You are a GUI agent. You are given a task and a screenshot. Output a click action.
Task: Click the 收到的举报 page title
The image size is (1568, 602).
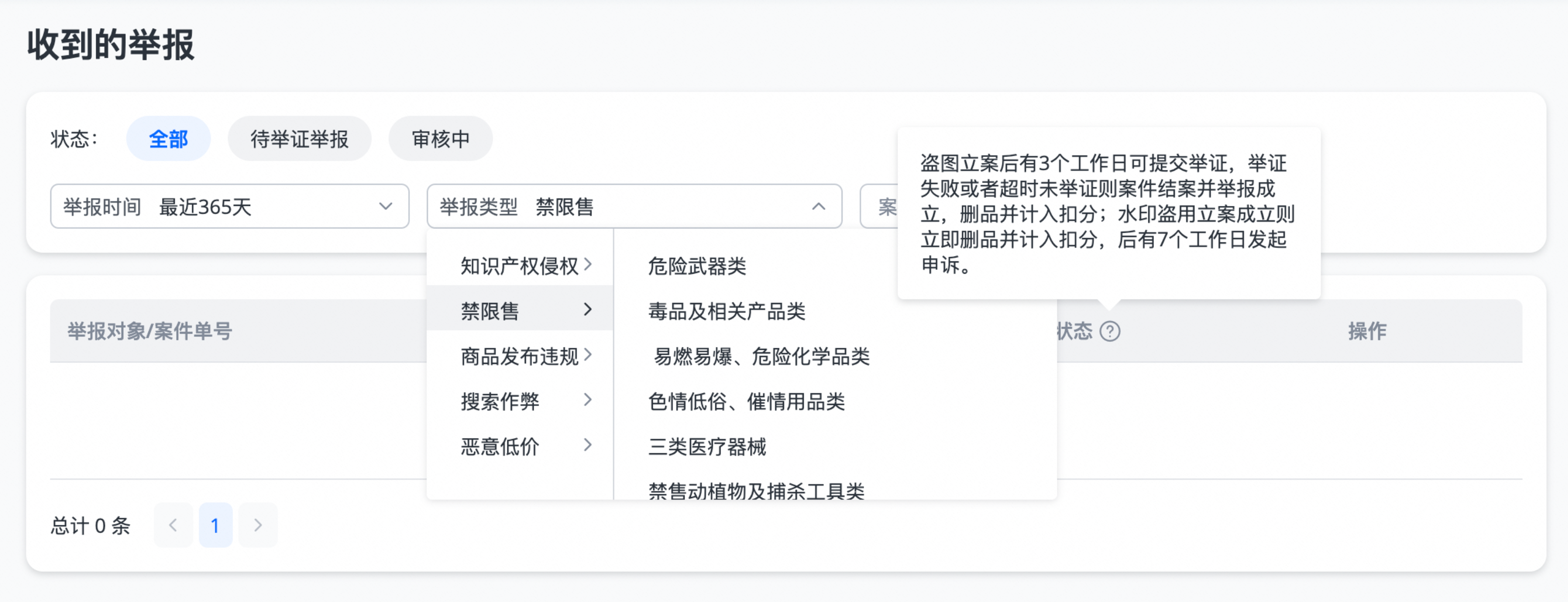tap(110, 44)
